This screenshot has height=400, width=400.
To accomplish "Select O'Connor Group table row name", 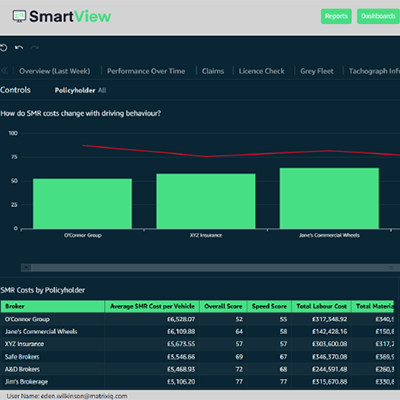I will point(27,319).
